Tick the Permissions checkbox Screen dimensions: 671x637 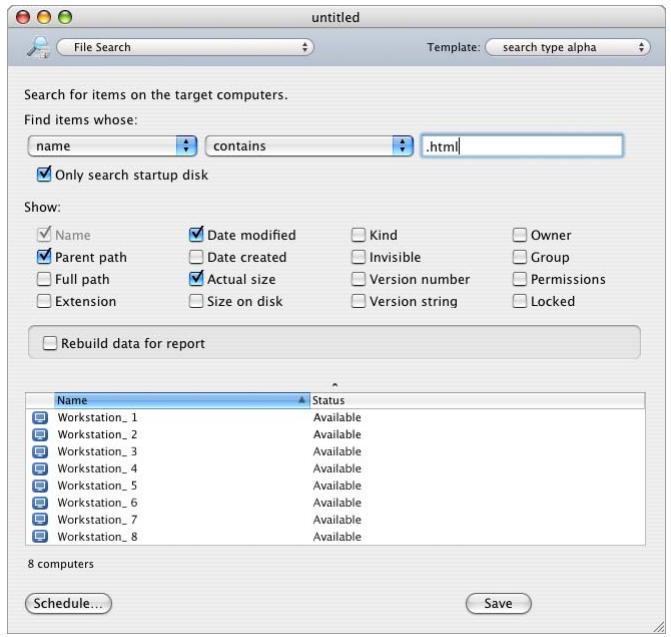(520, 279)
